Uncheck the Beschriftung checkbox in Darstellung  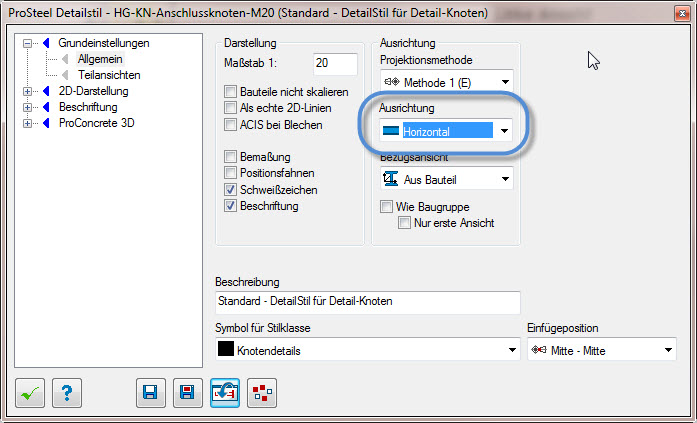pos(230,206)
